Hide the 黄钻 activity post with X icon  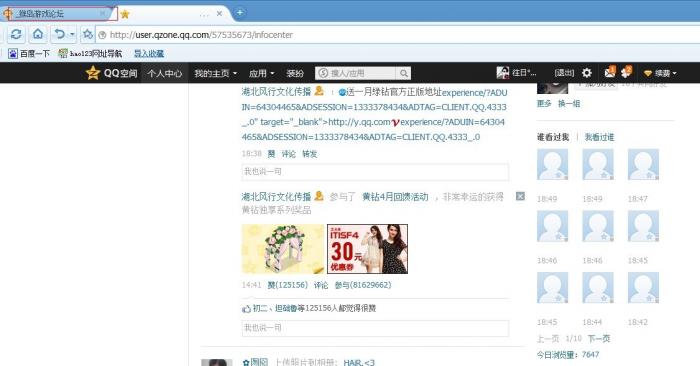pos(520,196)
